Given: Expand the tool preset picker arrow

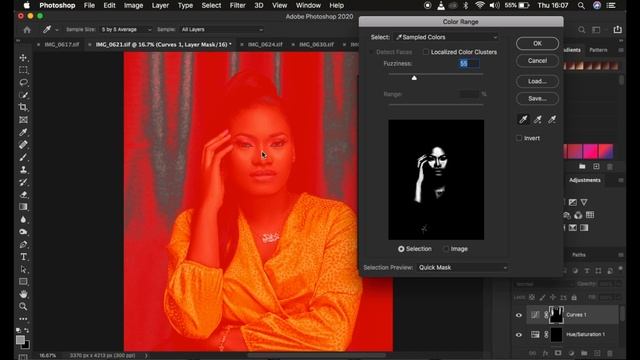Looking at the screenshot, I should [57, 30].
